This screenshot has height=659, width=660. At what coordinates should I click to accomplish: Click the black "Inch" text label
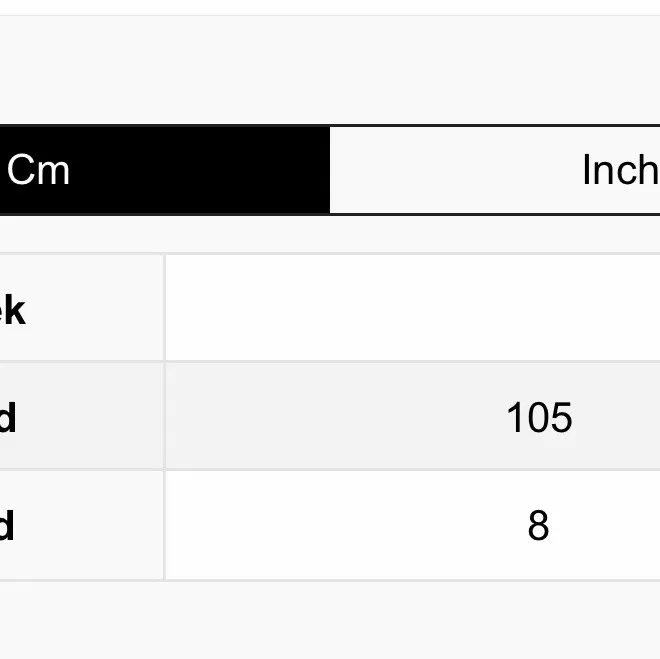point(619,171)
